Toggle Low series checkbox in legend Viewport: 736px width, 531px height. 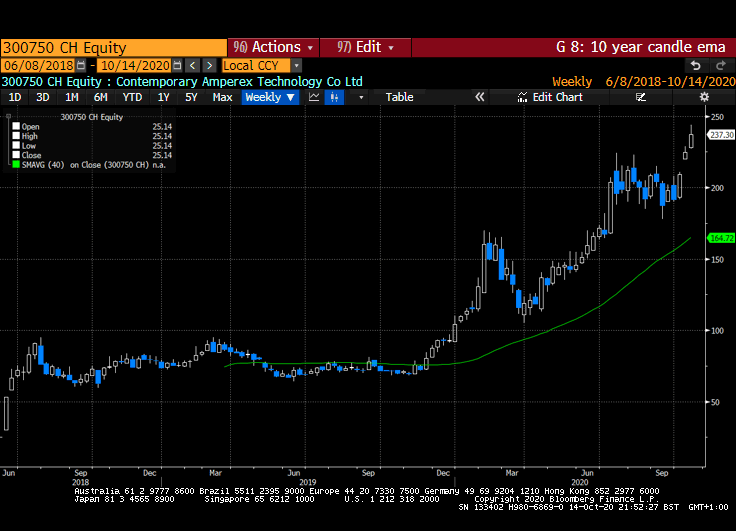pos(16,145)
